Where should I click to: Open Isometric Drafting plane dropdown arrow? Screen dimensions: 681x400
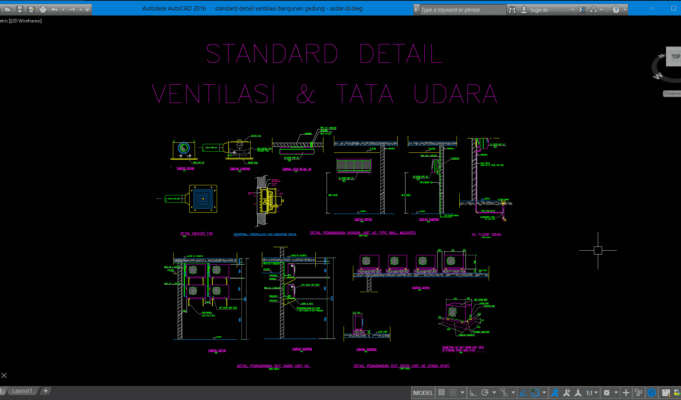click(x=513, y=393)
